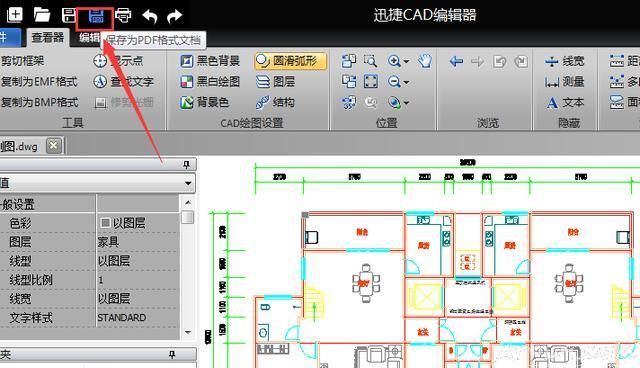Click the properties list scrollbar thumb
Screen dimensions: 640x368
point(188,217)
